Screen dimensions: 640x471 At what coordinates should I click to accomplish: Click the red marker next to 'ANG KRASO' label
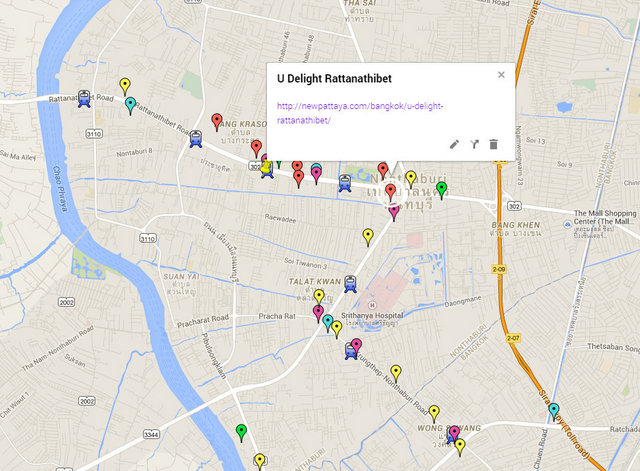tap(217, 122)
